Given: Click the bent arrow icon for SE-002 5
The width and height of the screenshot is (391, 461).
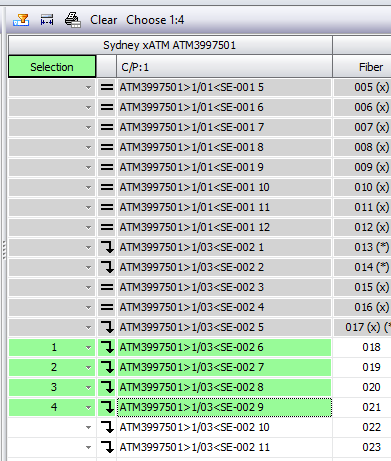Looking at the screenshot, I should coord(107,327).
